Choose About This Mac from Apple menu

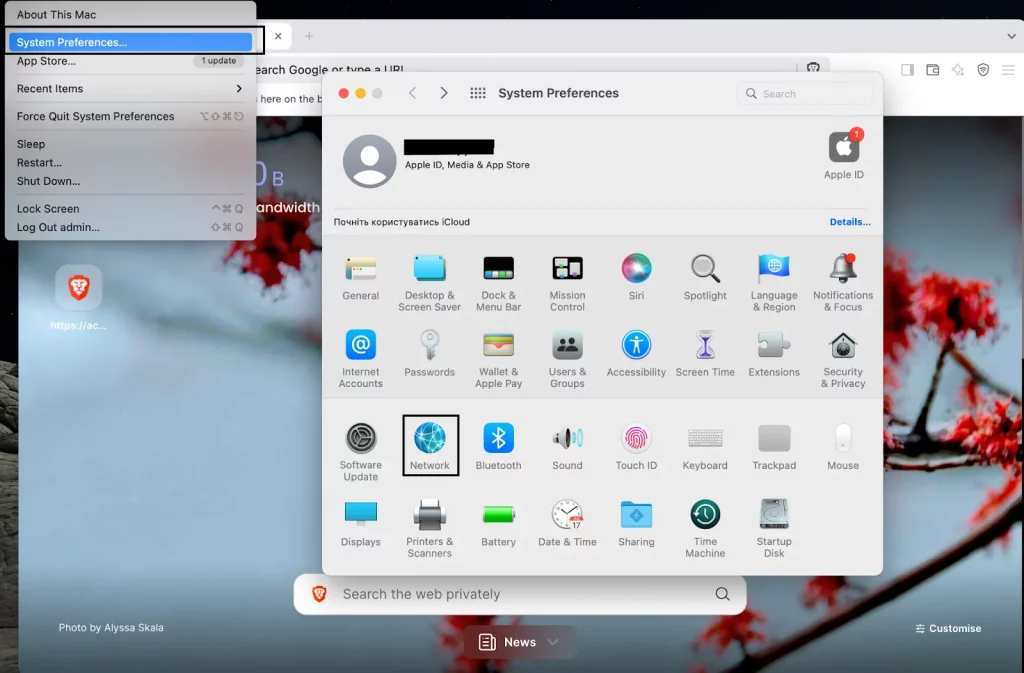tap(131, 14)
